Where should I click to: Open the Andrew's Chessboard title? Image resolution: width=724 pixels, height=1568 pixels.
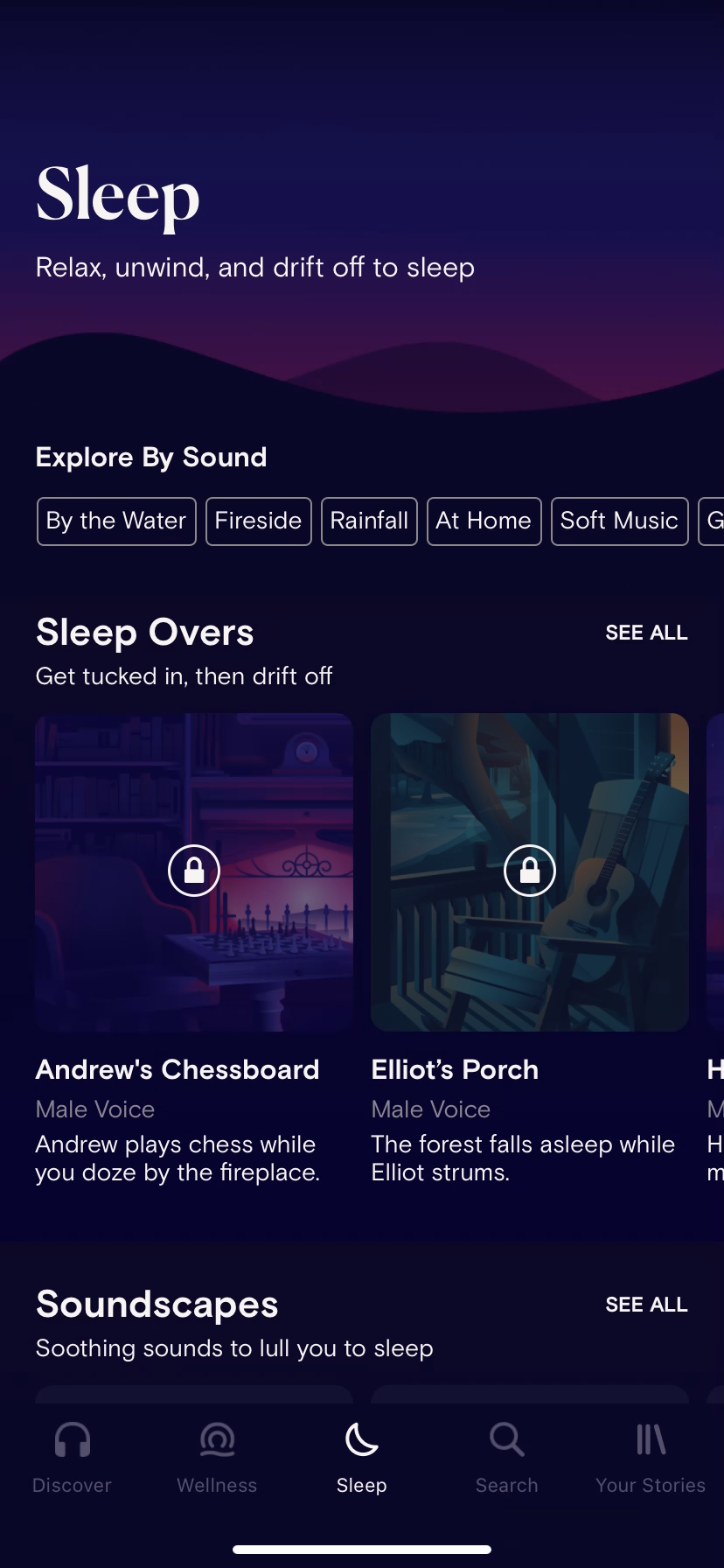(178, 1069)
